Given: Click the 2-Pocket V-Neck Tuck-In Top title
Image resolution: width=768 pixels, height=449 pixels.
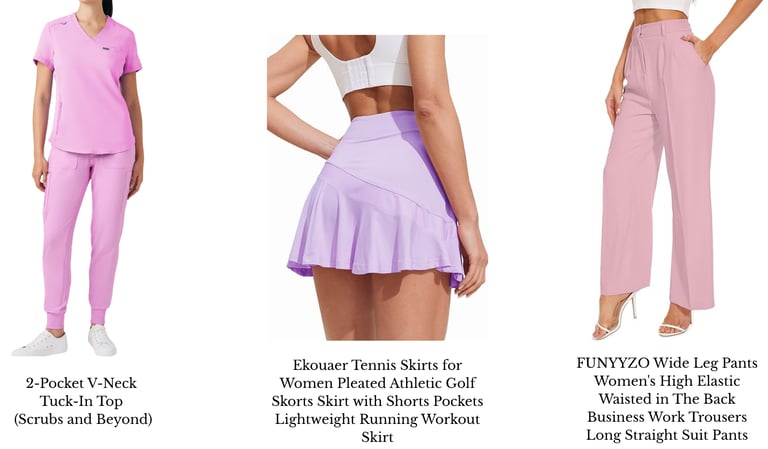Looking at the screenshot, I should pos(81,392).
